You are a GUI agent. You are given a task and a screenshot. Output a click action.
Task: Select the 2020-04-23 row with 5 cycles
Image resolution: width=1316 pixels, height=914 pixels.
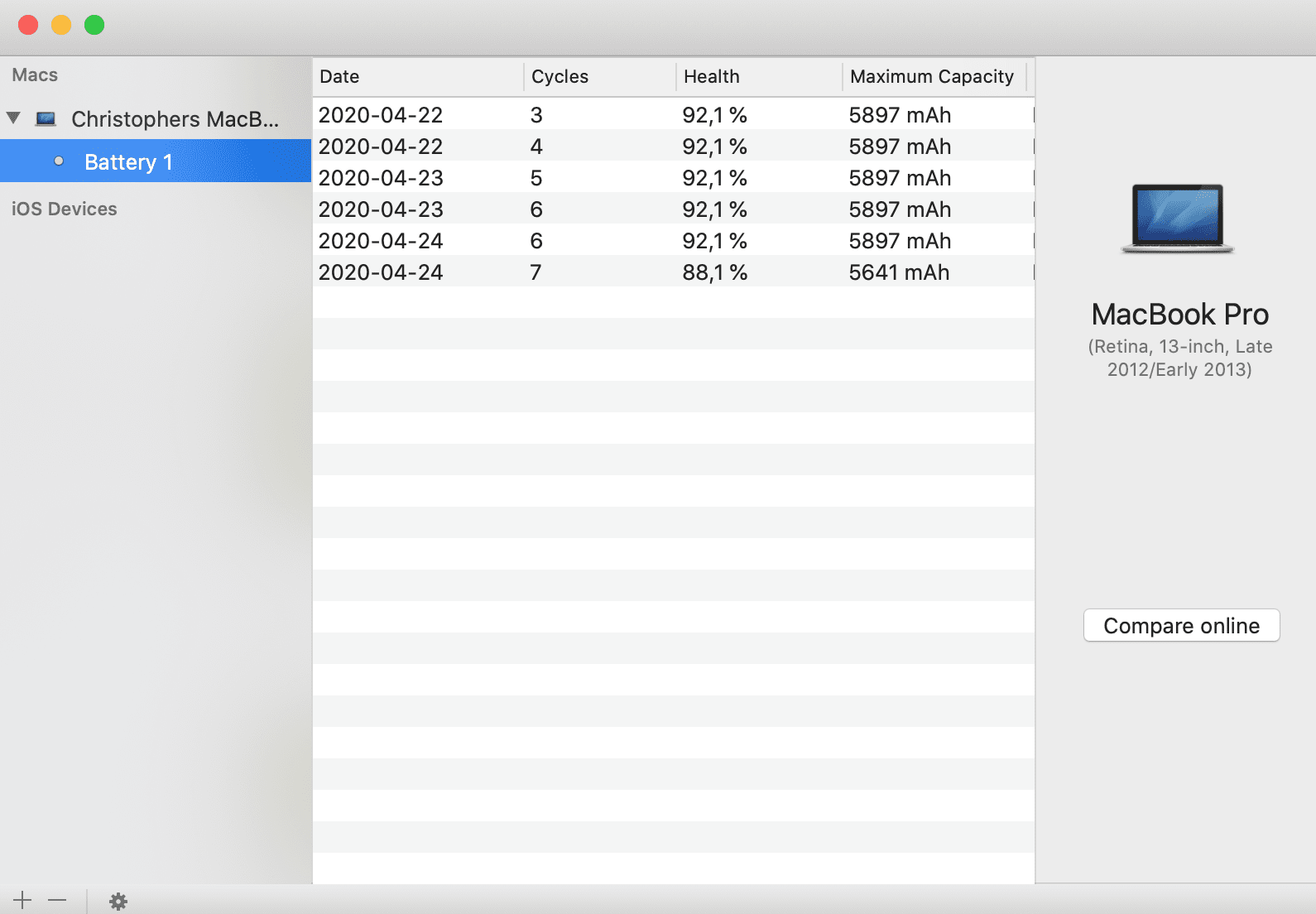674,177
